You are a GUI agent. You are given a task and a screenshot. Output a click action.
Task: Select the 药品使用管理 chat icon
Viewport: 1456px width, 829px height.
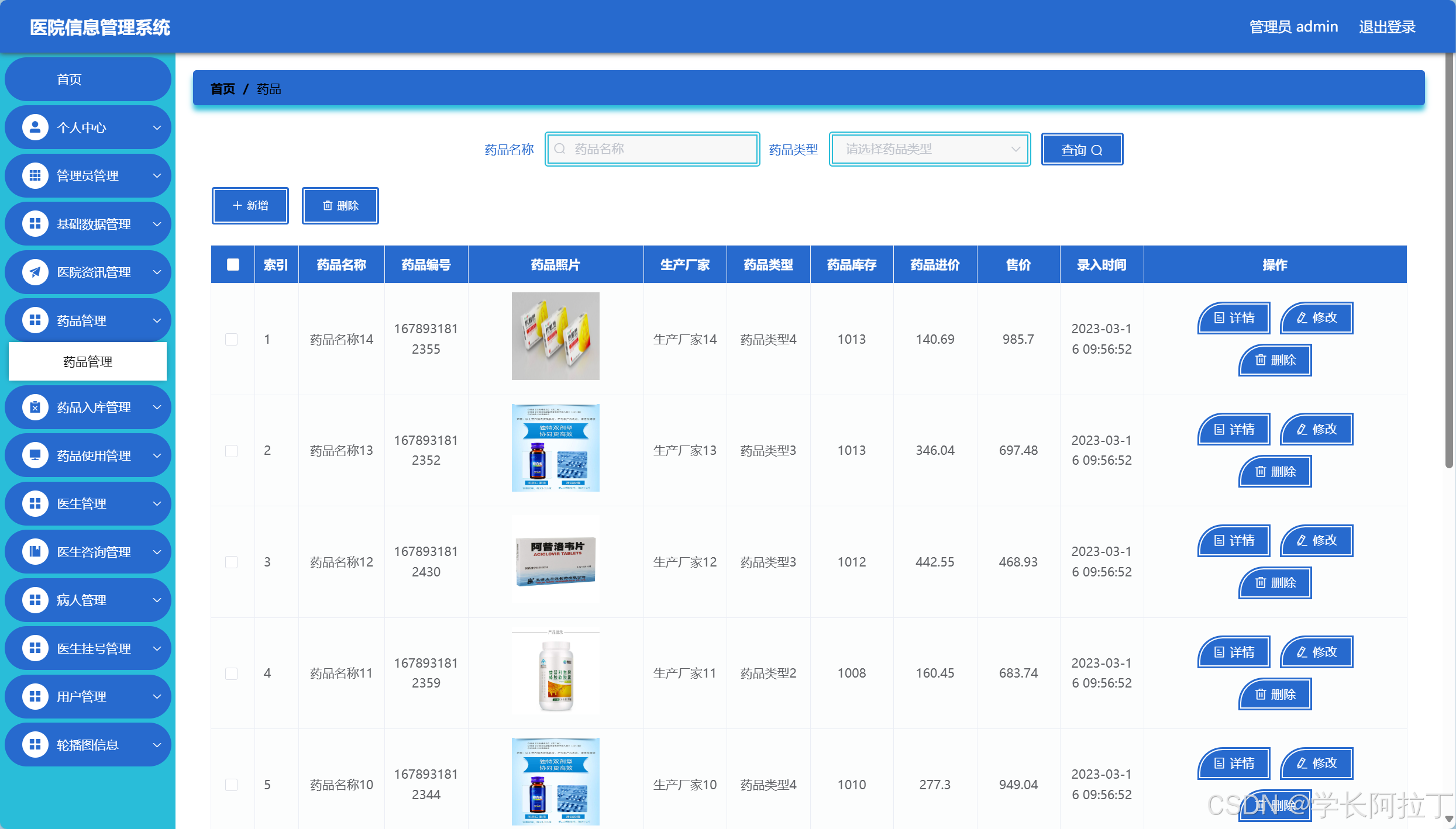pyautogui.click(x=35, y=455)
